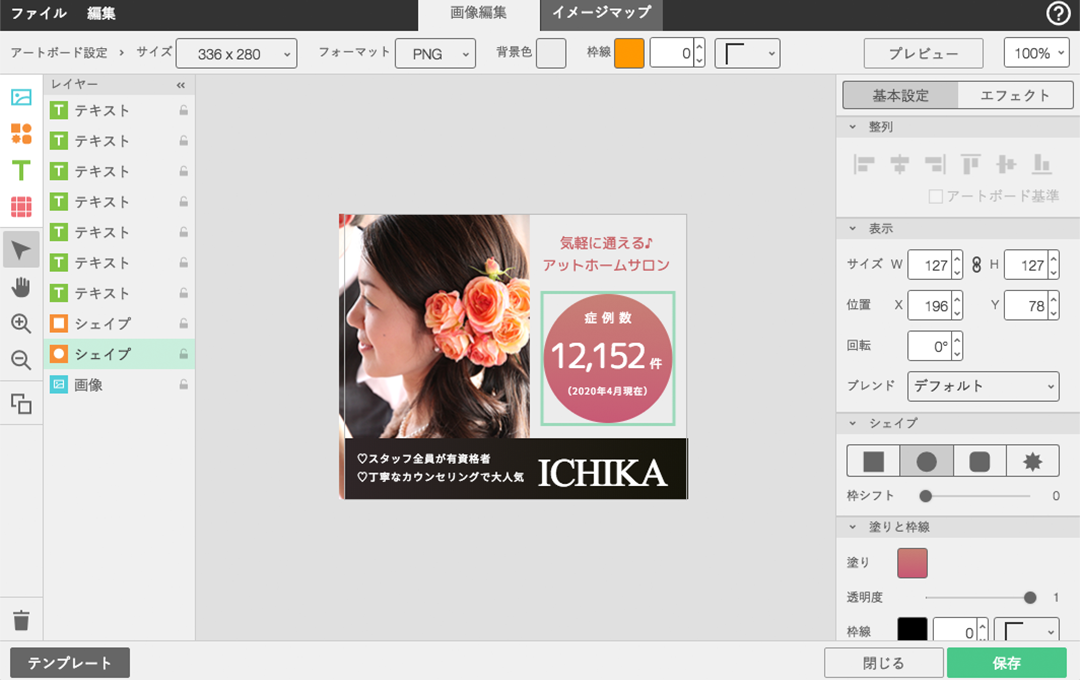Toggle lock on the square シェイプ layer
Screen dimensions: 1080x680
tap(184, 323)
